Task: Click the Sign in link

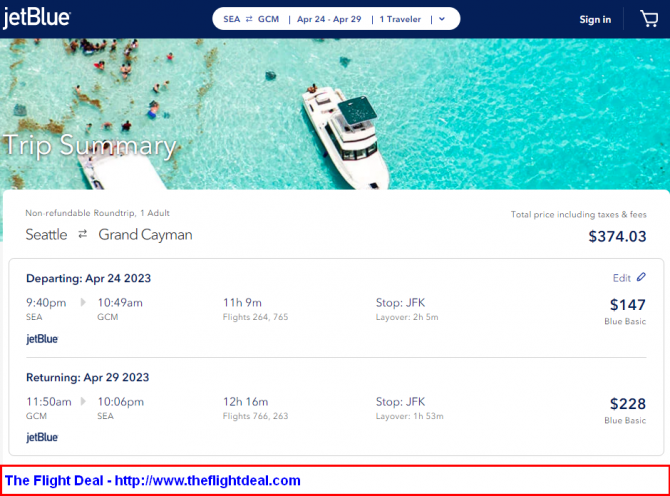Action: [x=595, y=20]
